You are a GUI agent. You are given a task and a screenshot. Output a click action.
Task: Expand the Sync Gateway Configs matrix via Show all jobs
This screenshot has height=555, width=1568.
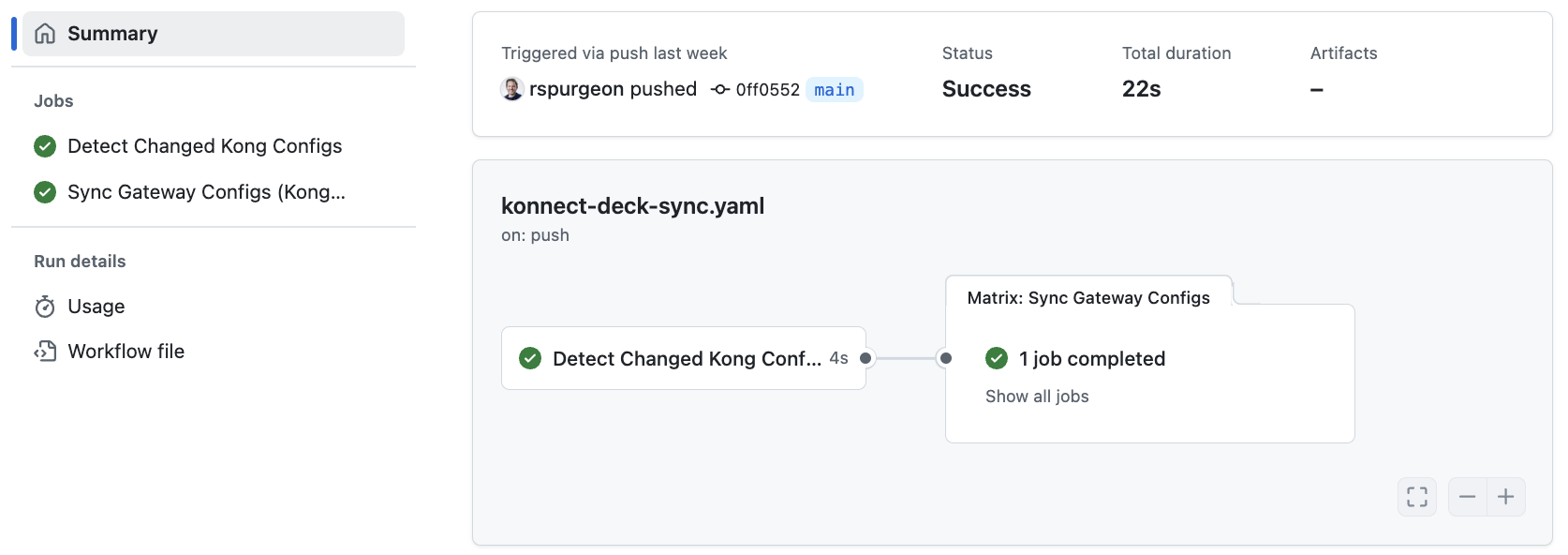point(1037,396)
